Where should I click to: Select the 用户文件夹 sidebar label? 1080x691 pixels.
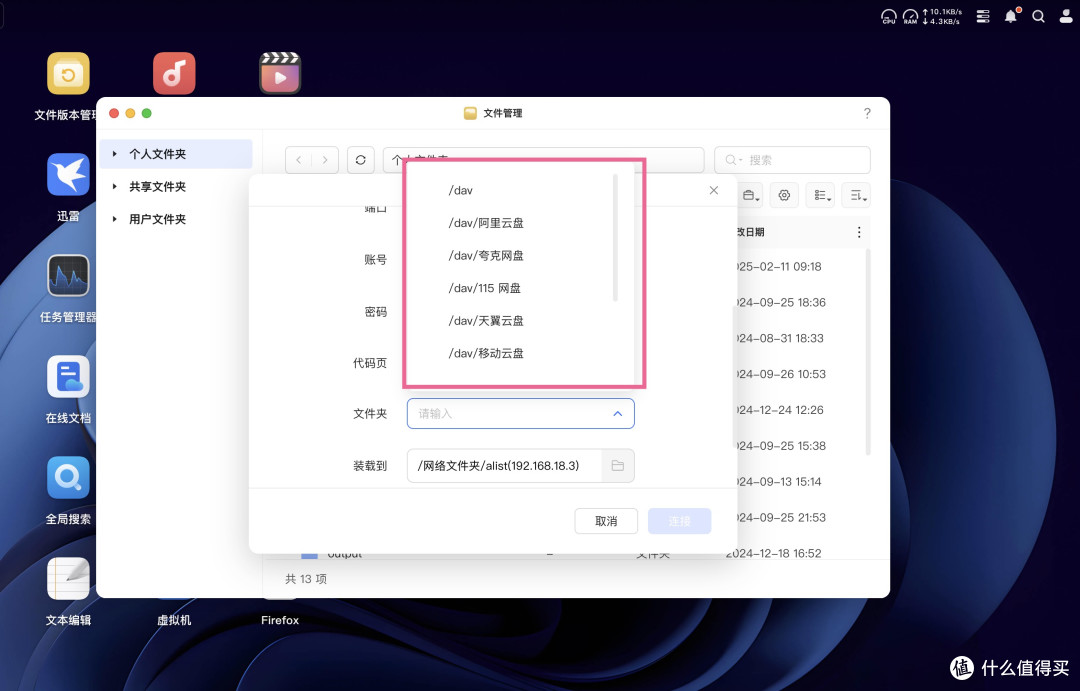(158, 218)
